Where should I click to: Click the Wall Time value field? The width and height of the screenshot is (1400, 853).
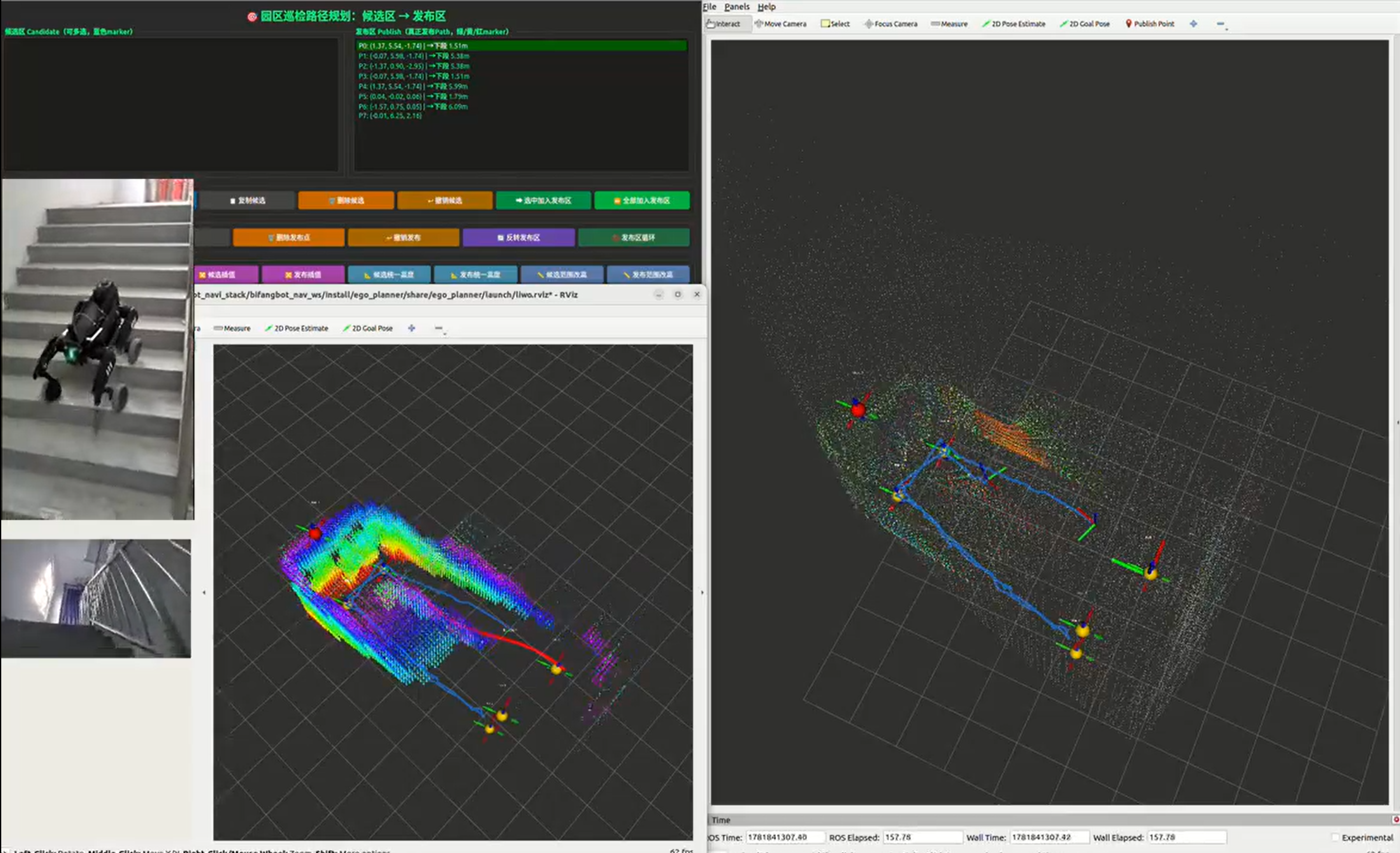tap(1050, 837)
